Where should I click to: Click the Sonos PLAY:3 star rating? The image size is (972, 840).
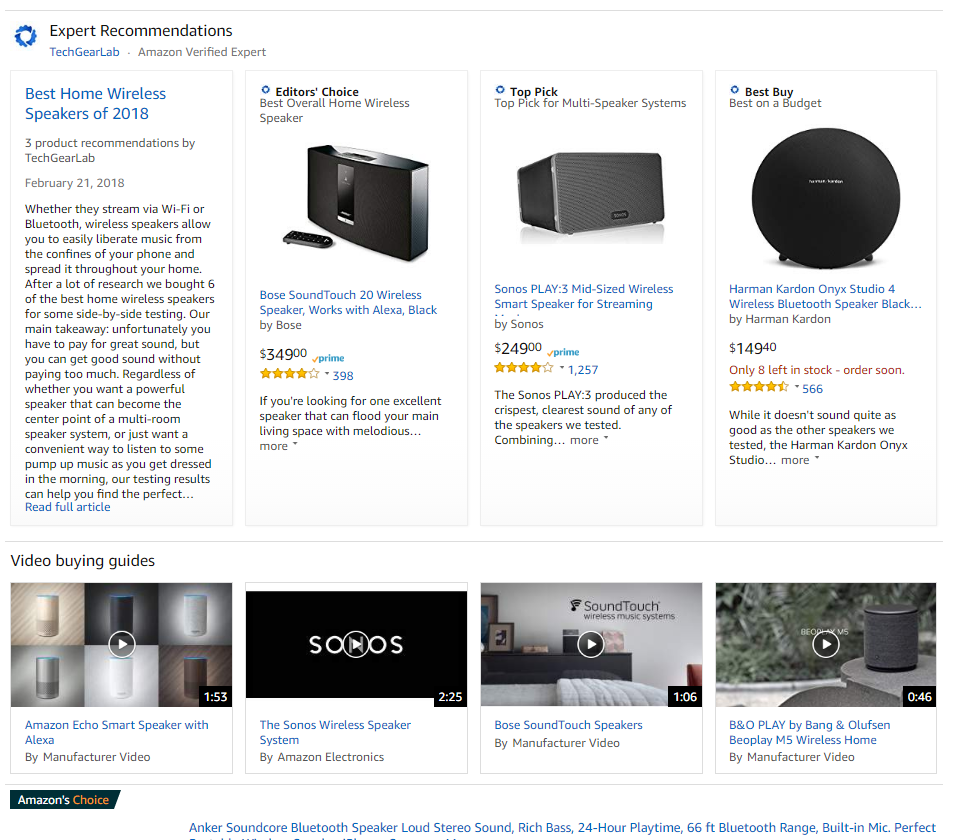[523, 369]
